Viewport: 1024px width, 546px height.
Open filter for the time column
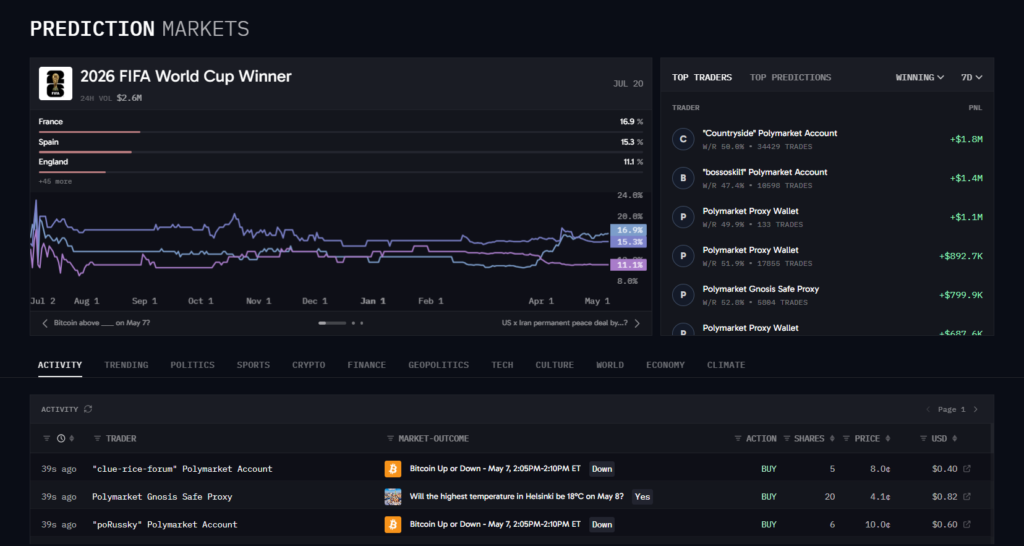[46, 438]
